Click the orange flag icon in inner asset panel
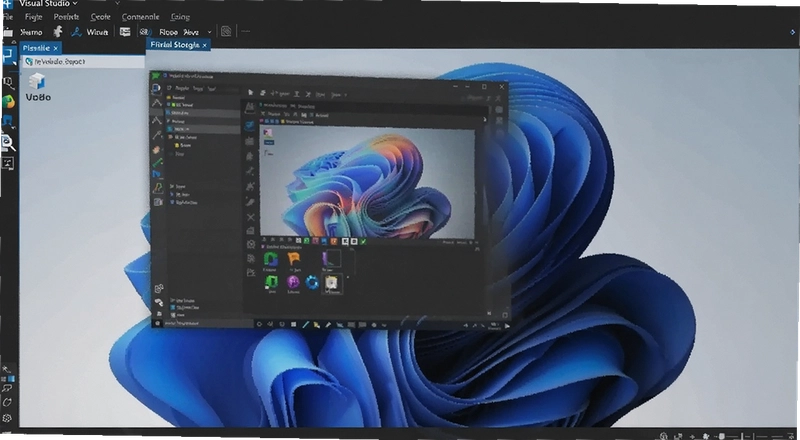The image size is (800, 440). click(294, 259)
